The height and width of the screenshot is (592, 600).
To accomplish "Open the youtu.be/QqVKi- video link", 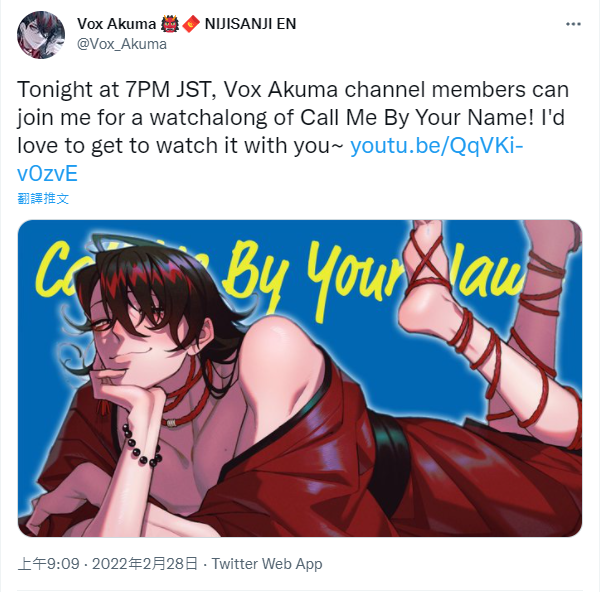I will coord(437,146).
